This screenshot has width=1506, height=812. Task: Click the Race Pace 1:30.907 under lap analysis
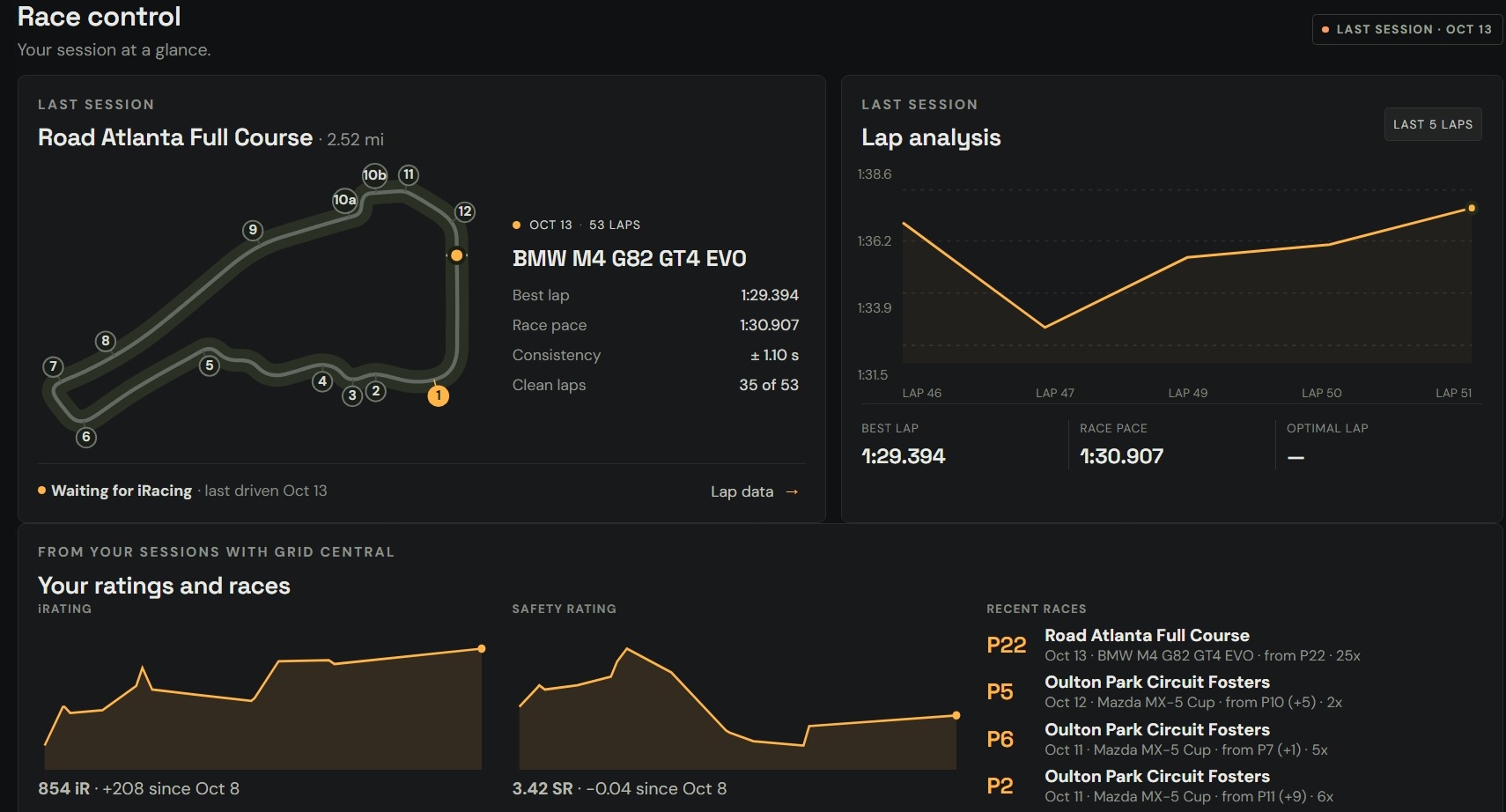[x=1122, y=456]
